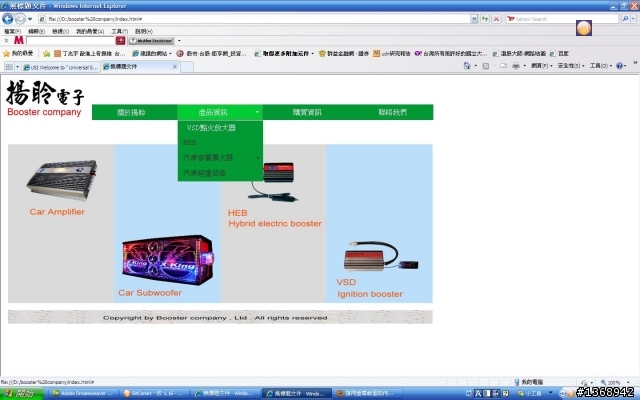Screen dimensions: 640x400
Task: Switch to Adobe Dreamweaver in taskbar
Action: 84,393
